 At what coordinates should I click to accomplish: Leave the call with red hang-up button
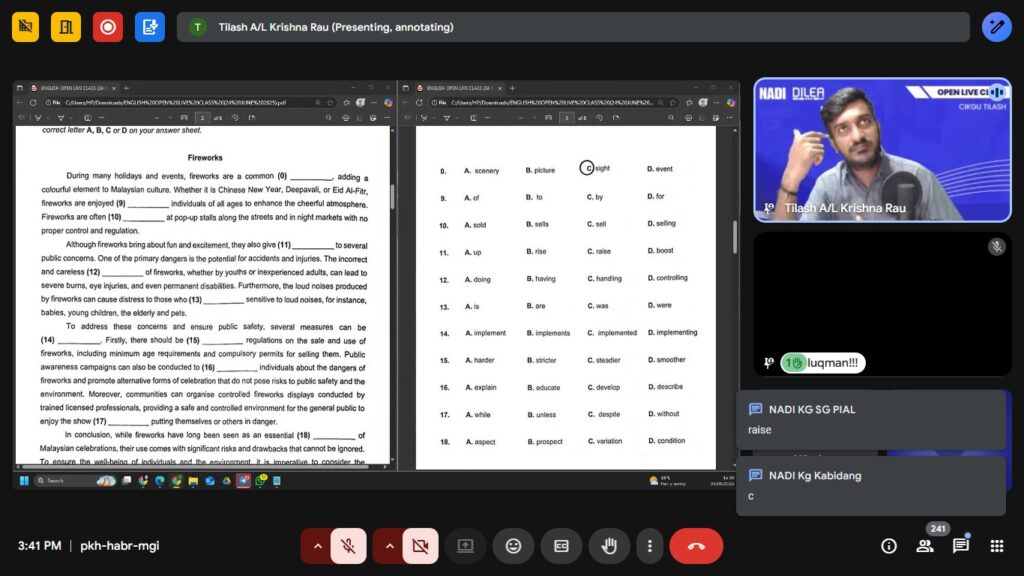[x=696, y=546]
